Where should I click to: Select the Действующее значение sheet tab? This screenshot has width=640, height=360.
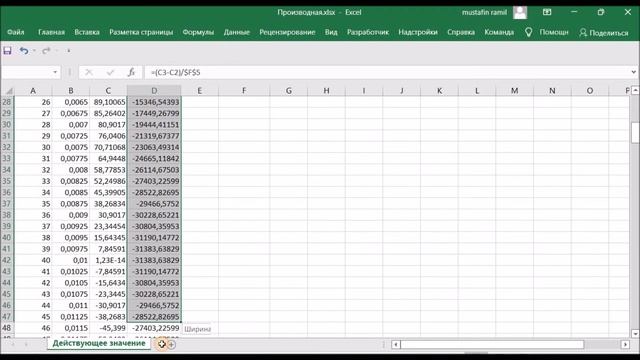click(x=99, y=343)
